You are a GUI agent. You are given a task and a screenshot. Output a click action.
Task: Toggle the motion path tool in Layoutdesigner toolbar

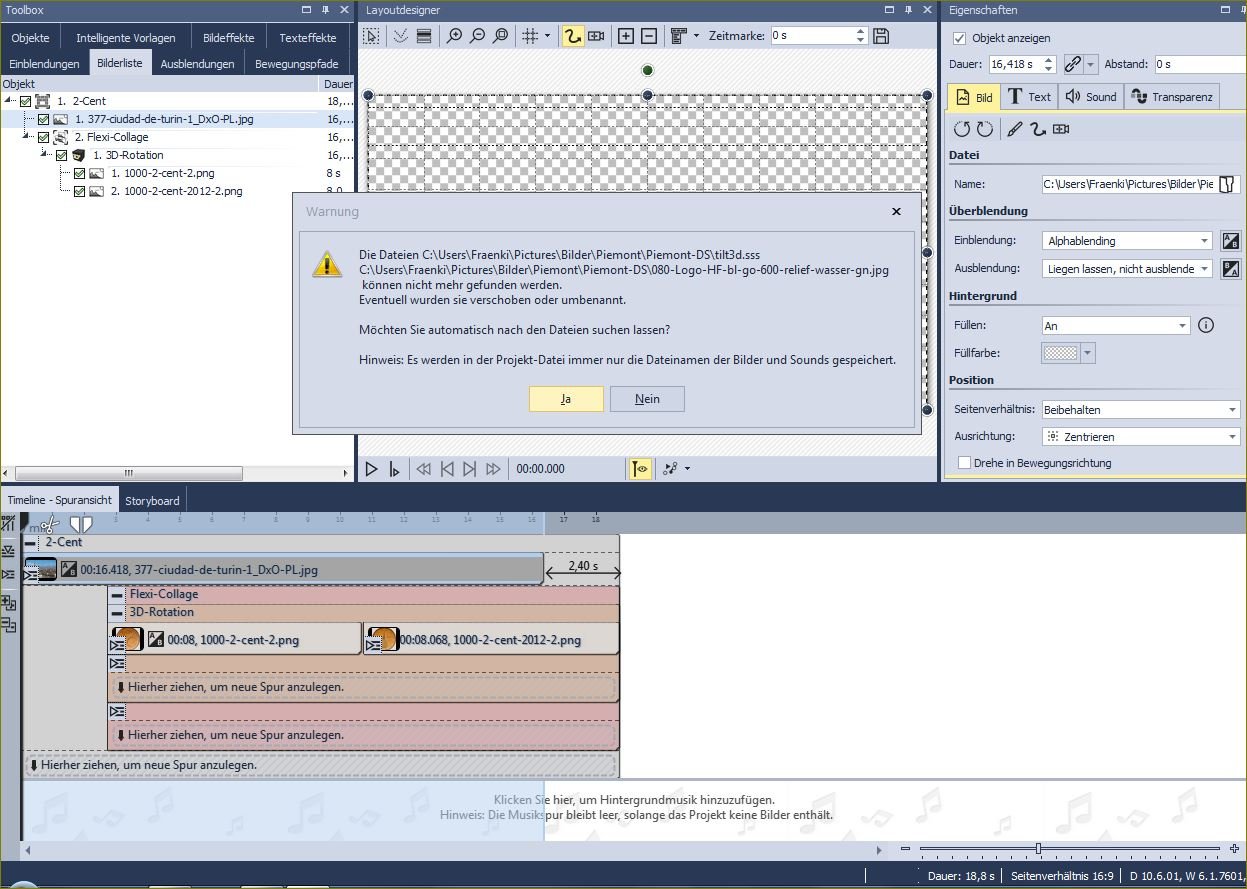pos(572,36)
